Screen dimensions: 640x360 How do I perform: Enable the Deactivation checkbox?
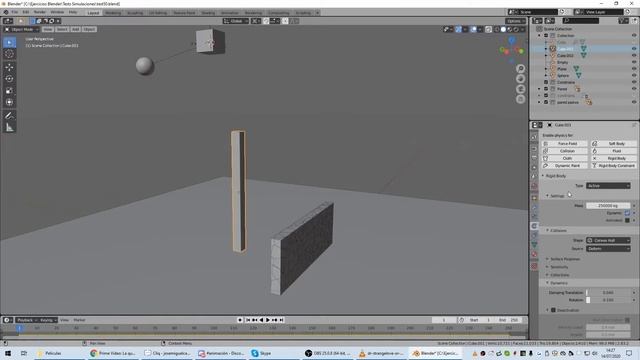[553, 310]
